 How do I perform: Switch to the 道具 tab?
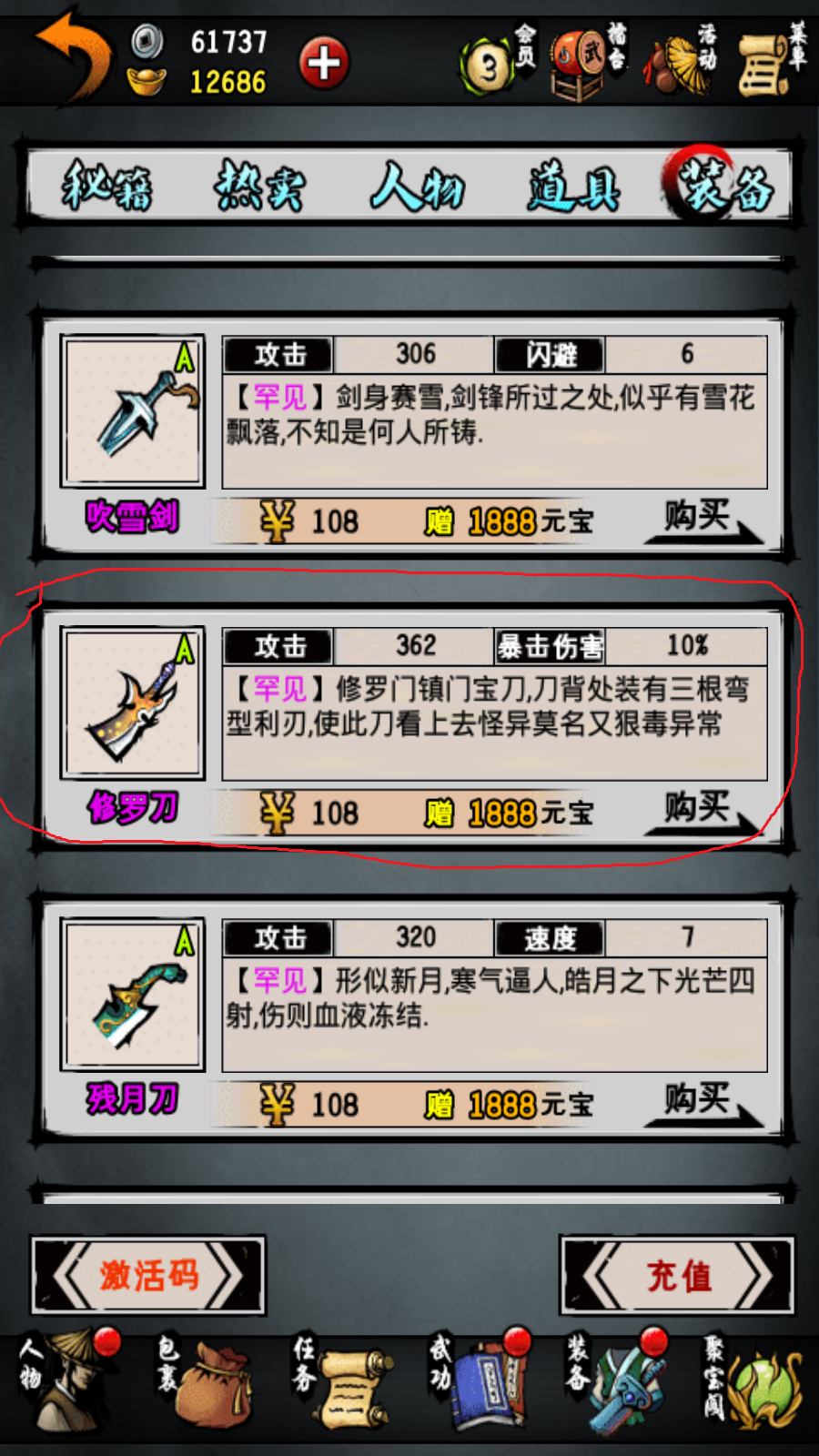tap(573, 187)
